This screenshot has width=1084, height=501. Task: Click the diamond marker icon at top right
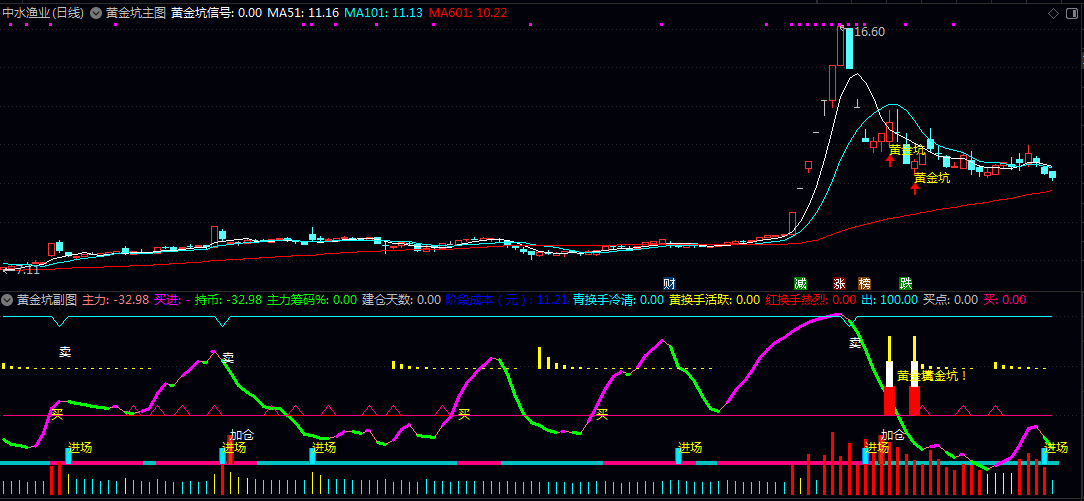[1053, 12]
